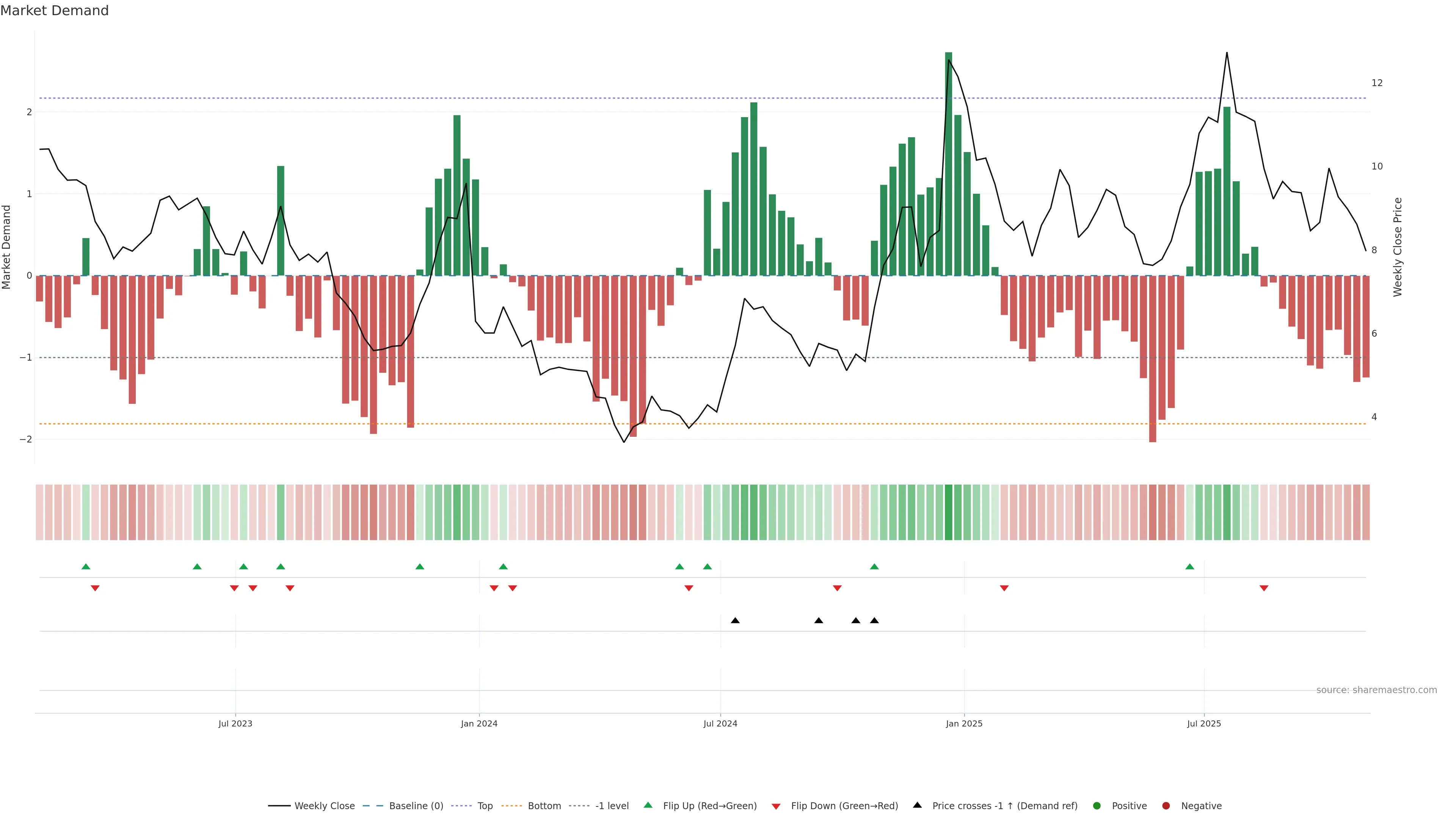Click the Market Demand chart title
Viewport: 1456px width, 819px height.
pyautogui.click(x=54, y=11)
